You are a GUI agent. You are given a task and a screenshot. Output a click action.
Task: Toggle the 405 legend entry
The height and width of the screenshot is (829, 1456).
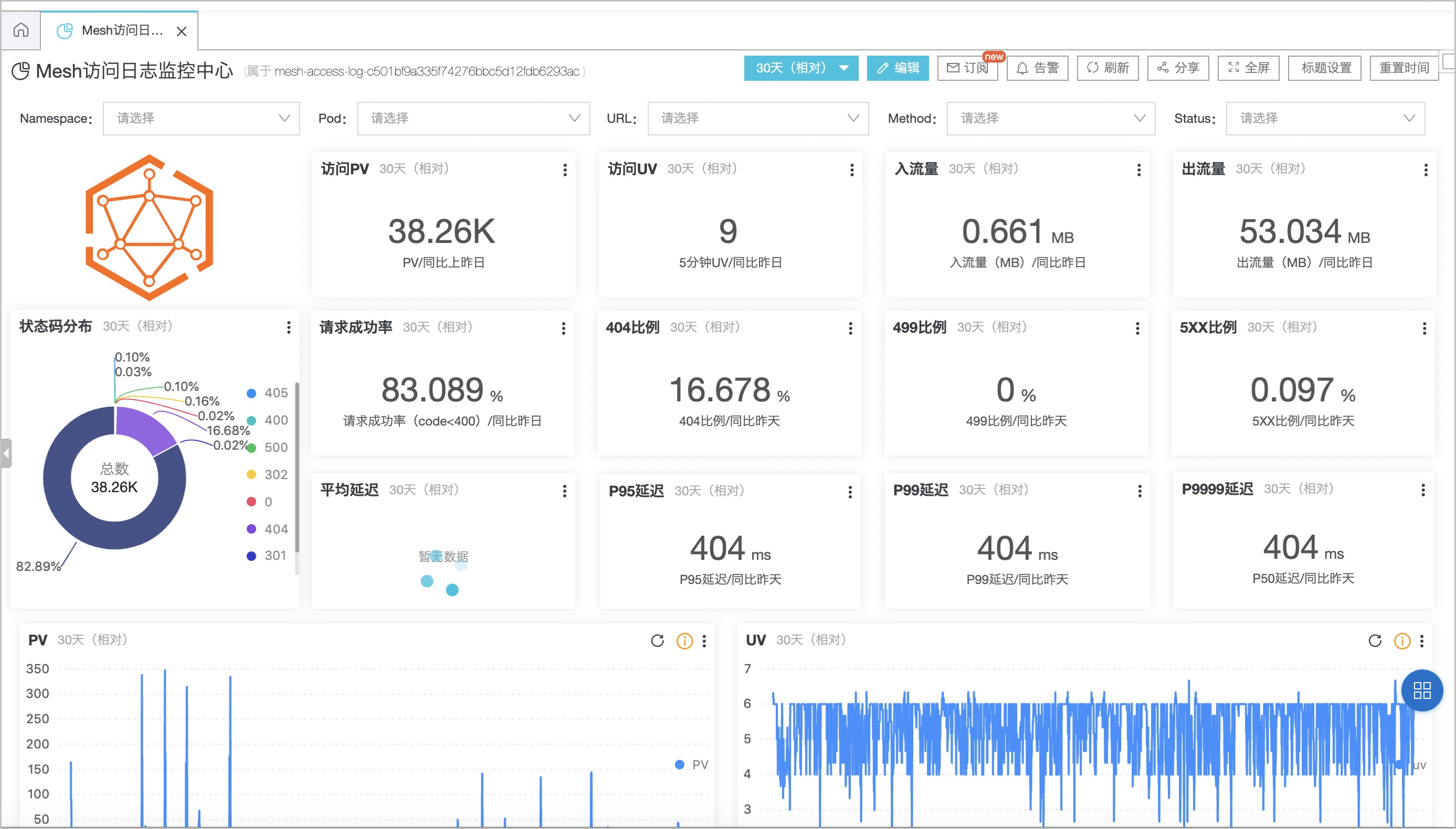tap(267, 393)
